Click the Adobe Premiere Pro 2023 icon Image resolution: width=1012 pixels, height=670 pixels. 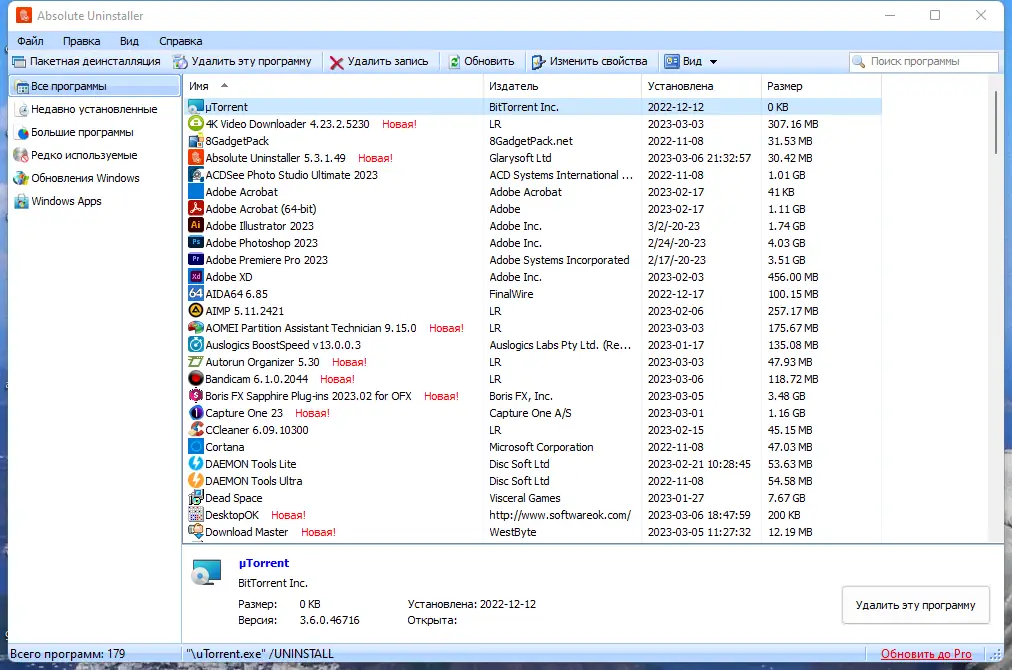(196, 259)
